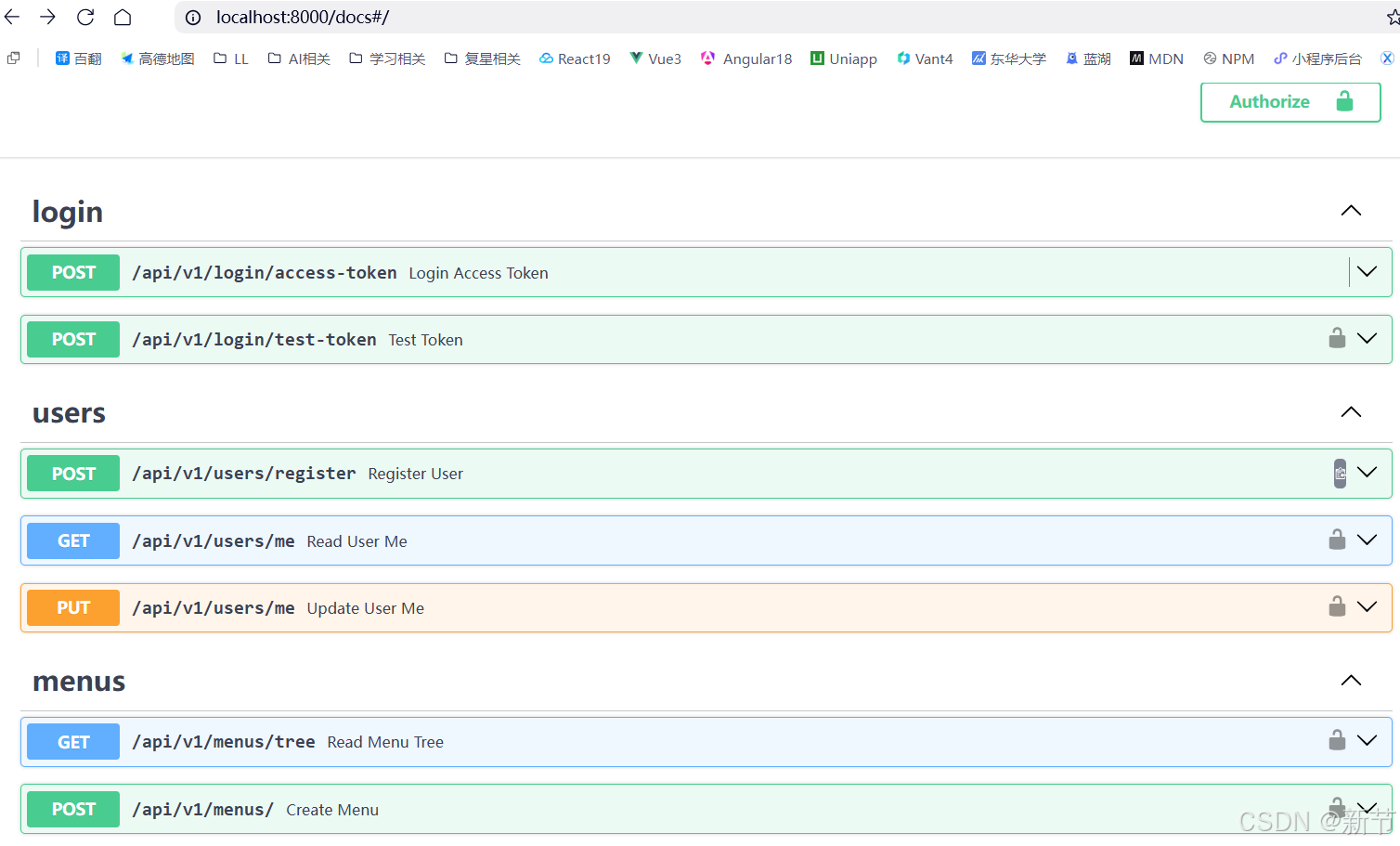Reload the Swagger docs page
Screen dimensions: 1400x846
point(85,17)
